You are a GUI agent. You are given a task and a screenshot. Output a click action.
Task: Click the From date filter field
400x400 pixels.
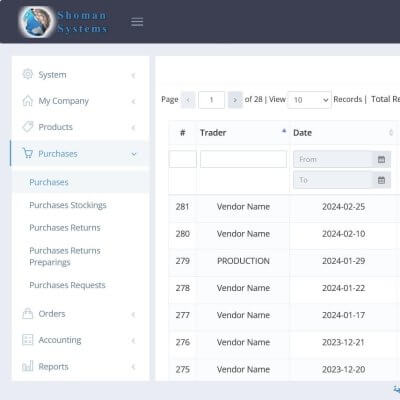[333, 159]
